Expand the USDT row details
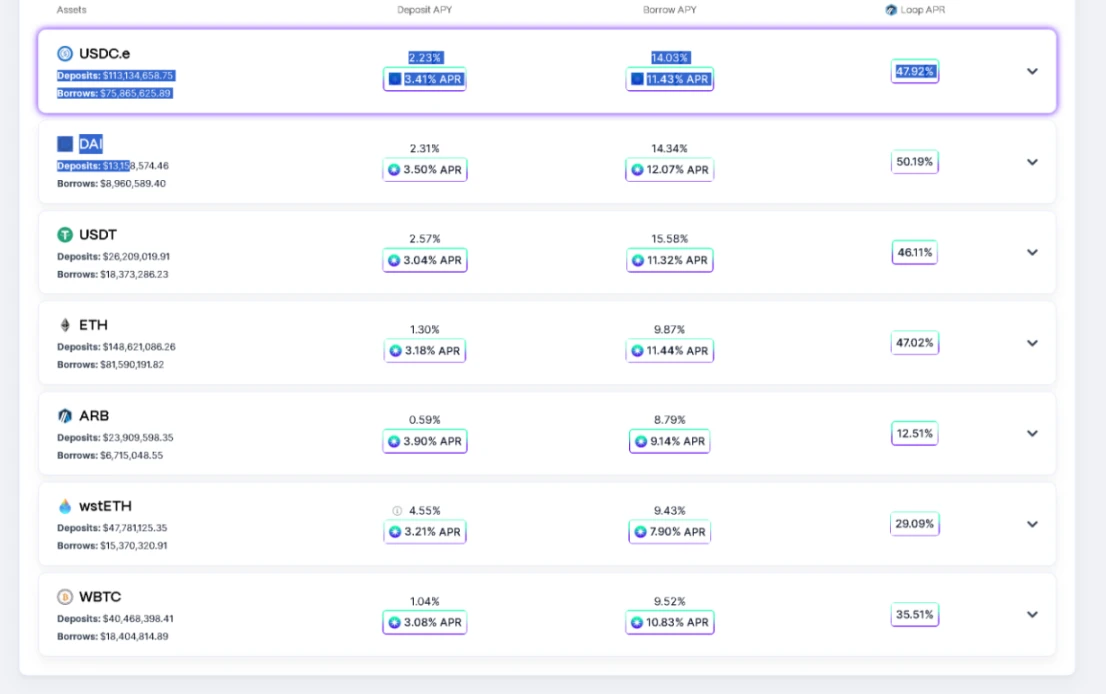 click(1032, 252)
